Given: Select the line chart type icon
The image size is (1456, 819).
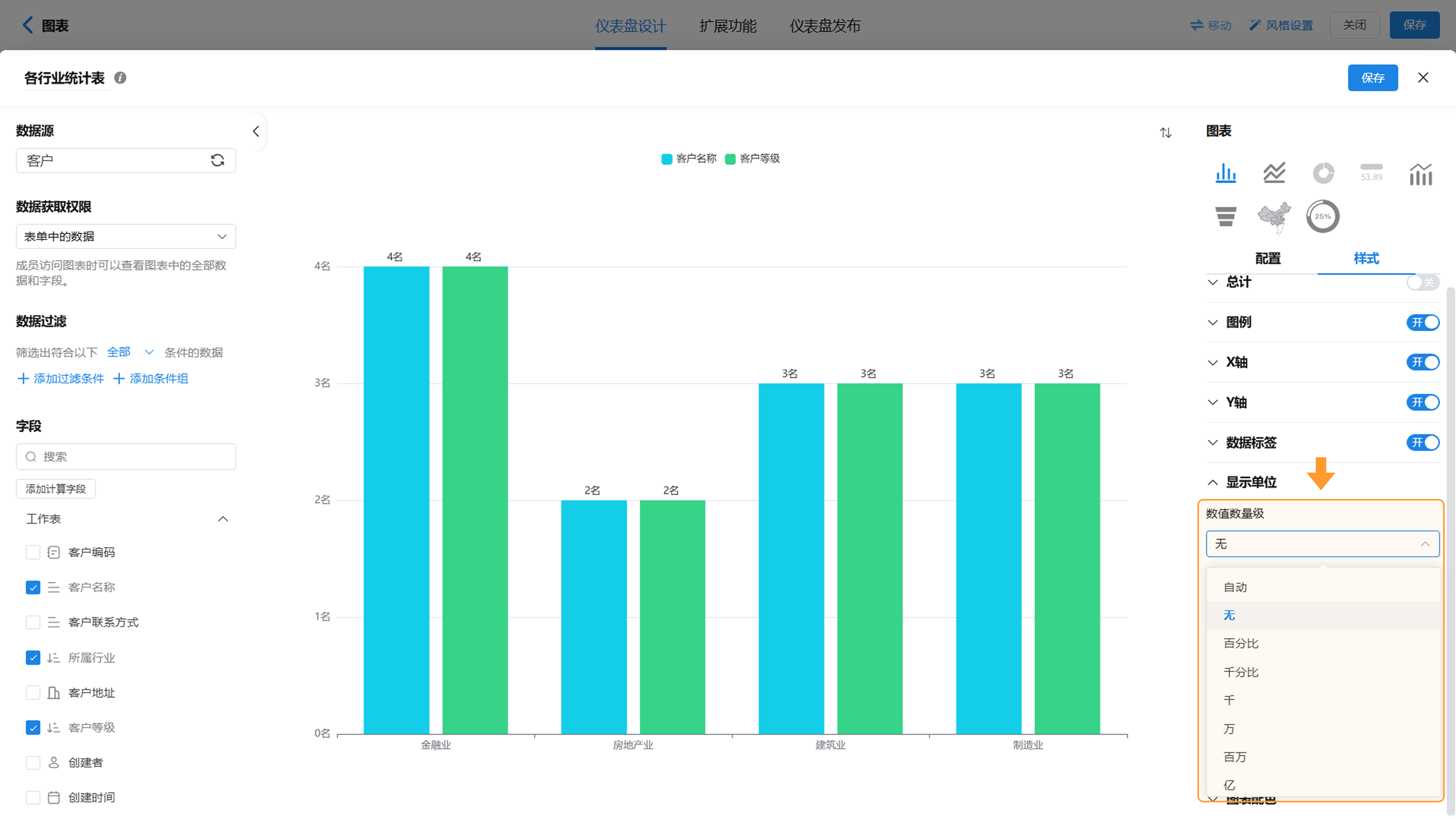Looking at the screenshot, I should 1274,173.
